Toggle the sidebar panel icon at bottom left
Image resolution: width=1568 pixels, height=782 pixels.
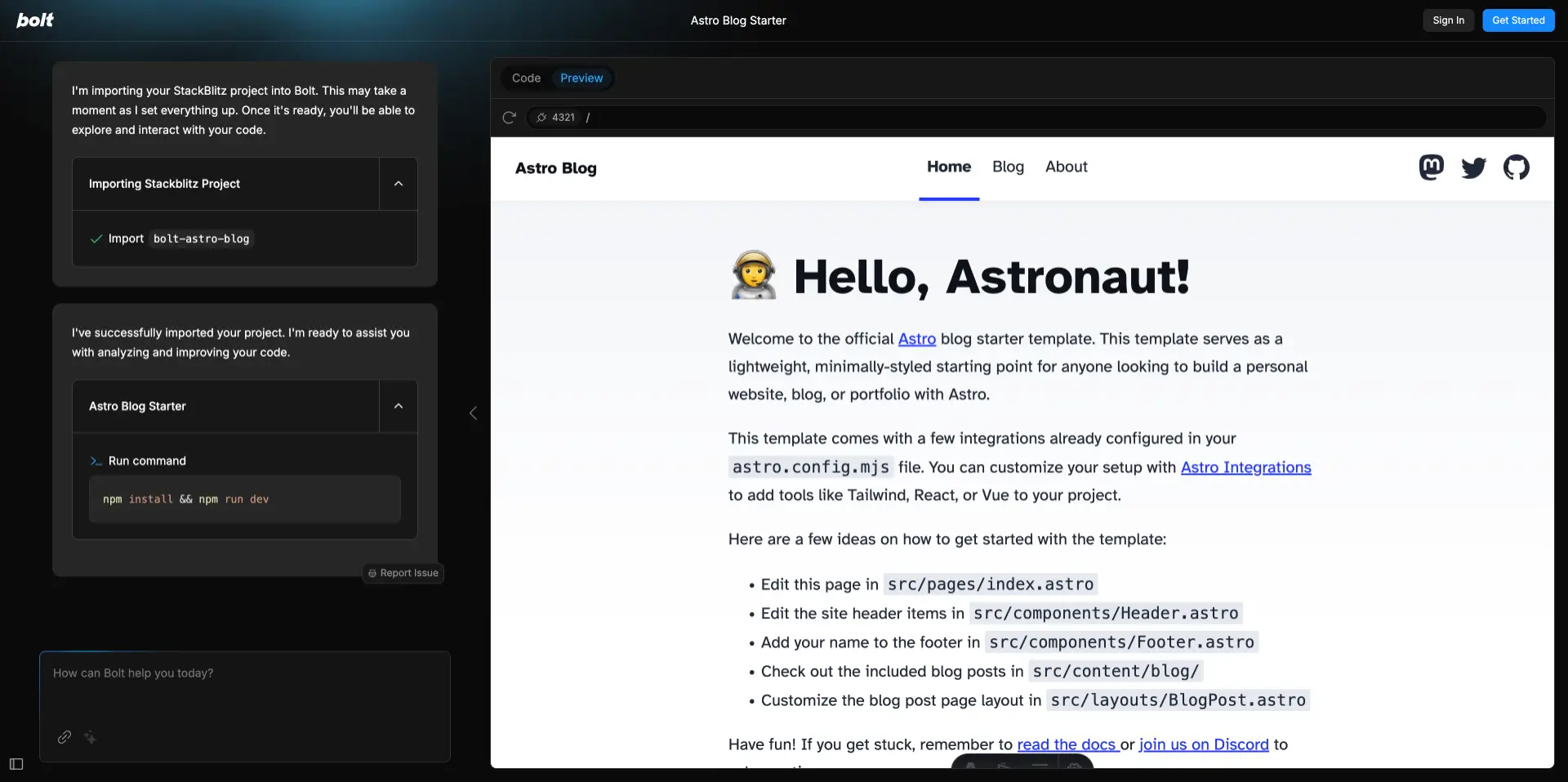pyautogui.click(x=16, y=764)
